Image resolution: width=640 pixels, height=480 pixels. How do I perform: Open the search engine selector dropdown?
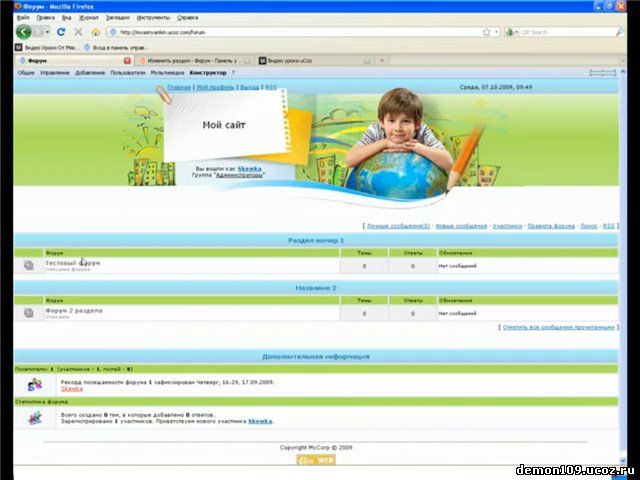coord(512,32)
